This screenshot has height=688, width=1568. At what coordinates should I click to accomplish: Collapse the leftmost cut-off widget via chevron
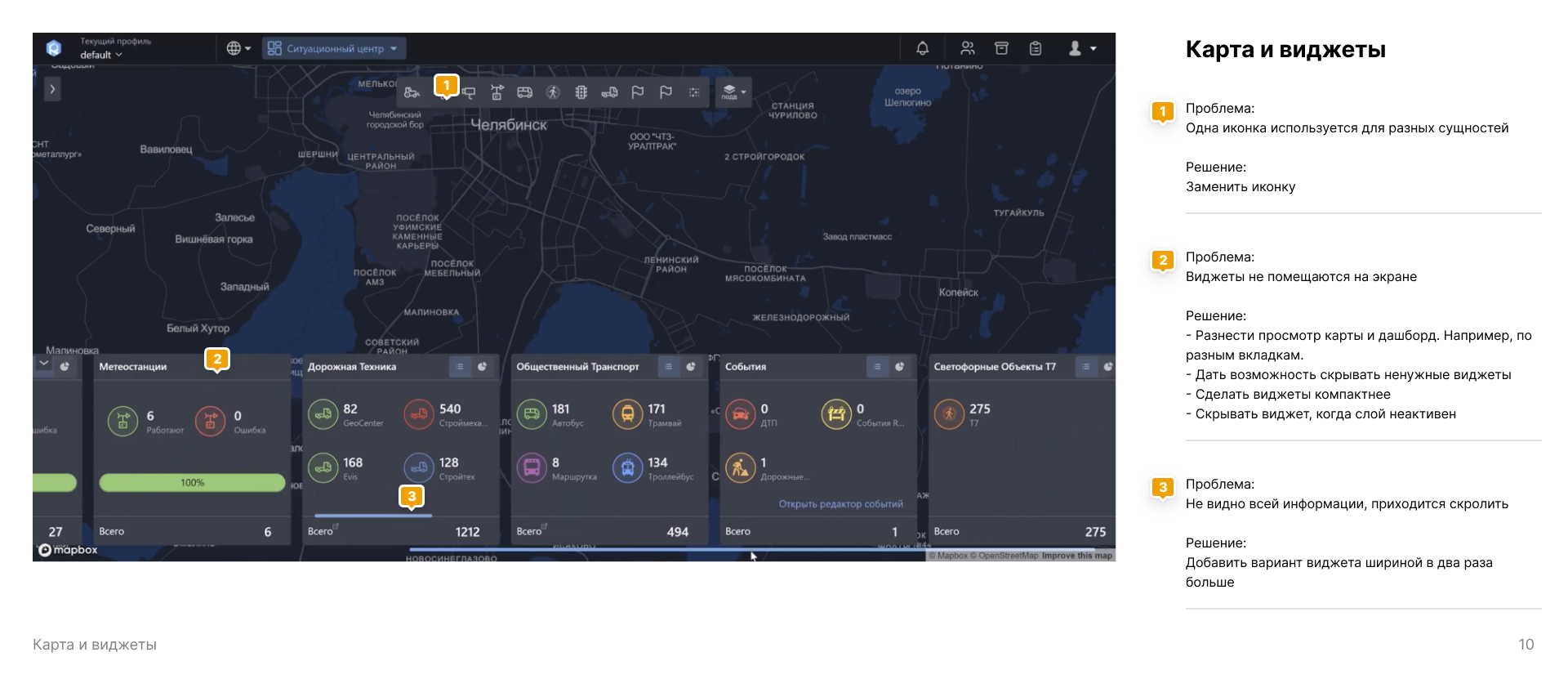coord(43,365)
